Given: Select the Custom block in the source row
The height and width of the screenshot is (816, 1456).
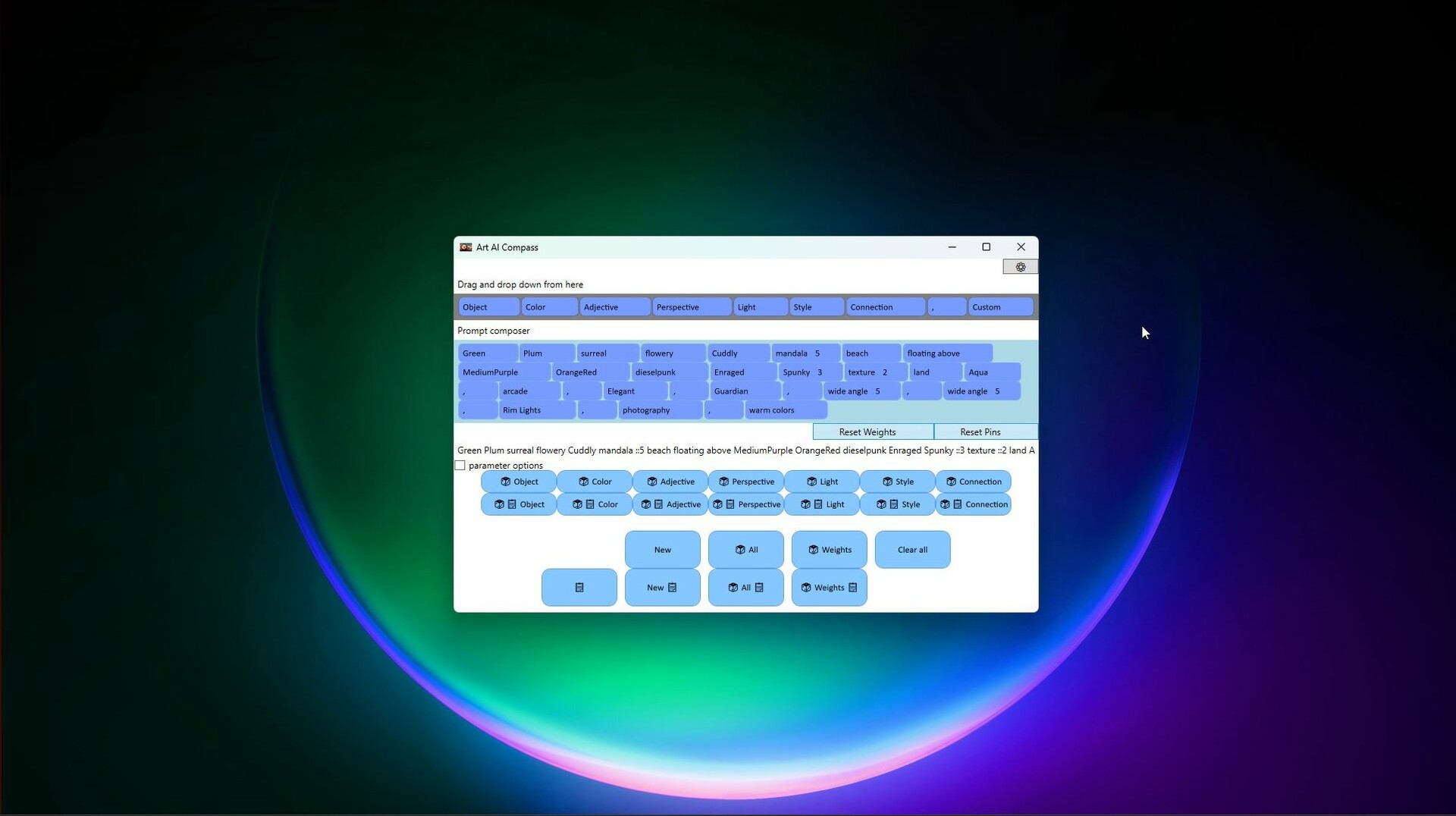Looking at the screenshot, I should (999, 307).
